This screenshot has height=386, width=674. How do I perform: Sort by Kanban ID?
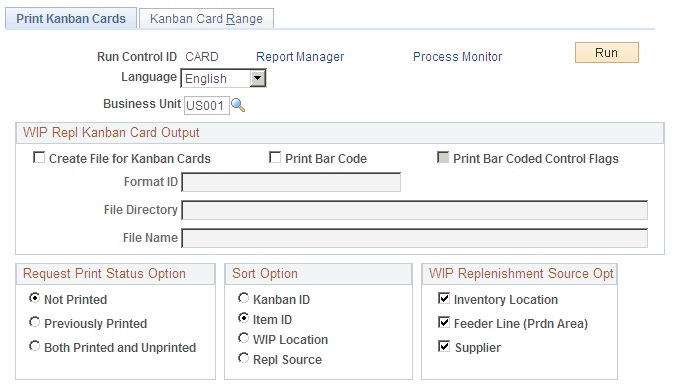click(243, 298)
